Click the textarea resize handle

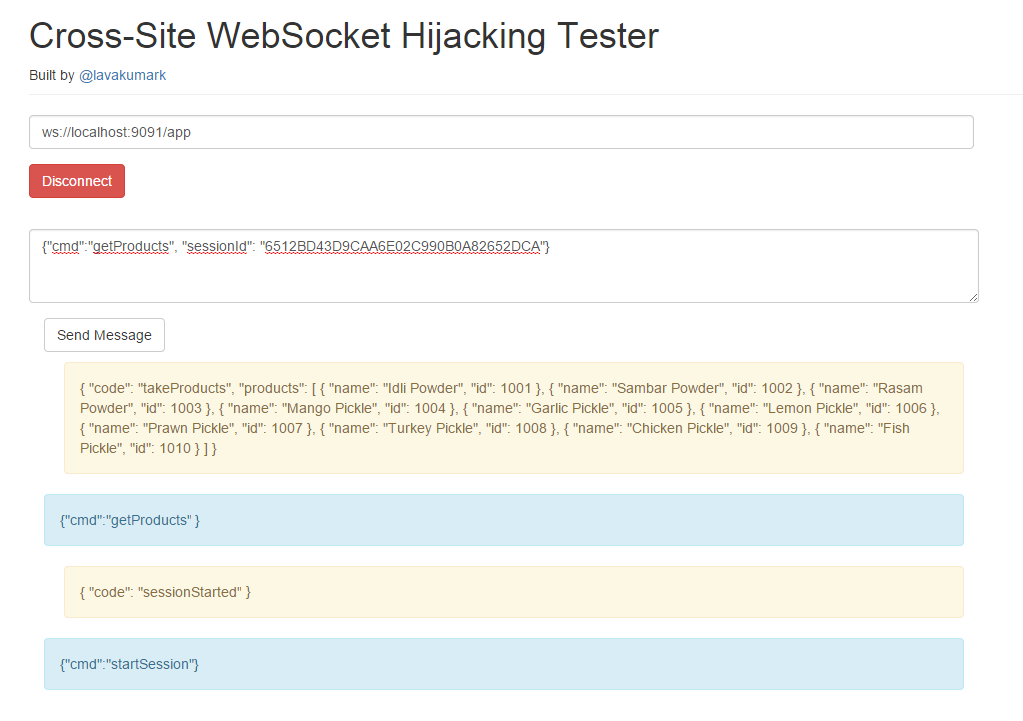click(x=972, y=296)
